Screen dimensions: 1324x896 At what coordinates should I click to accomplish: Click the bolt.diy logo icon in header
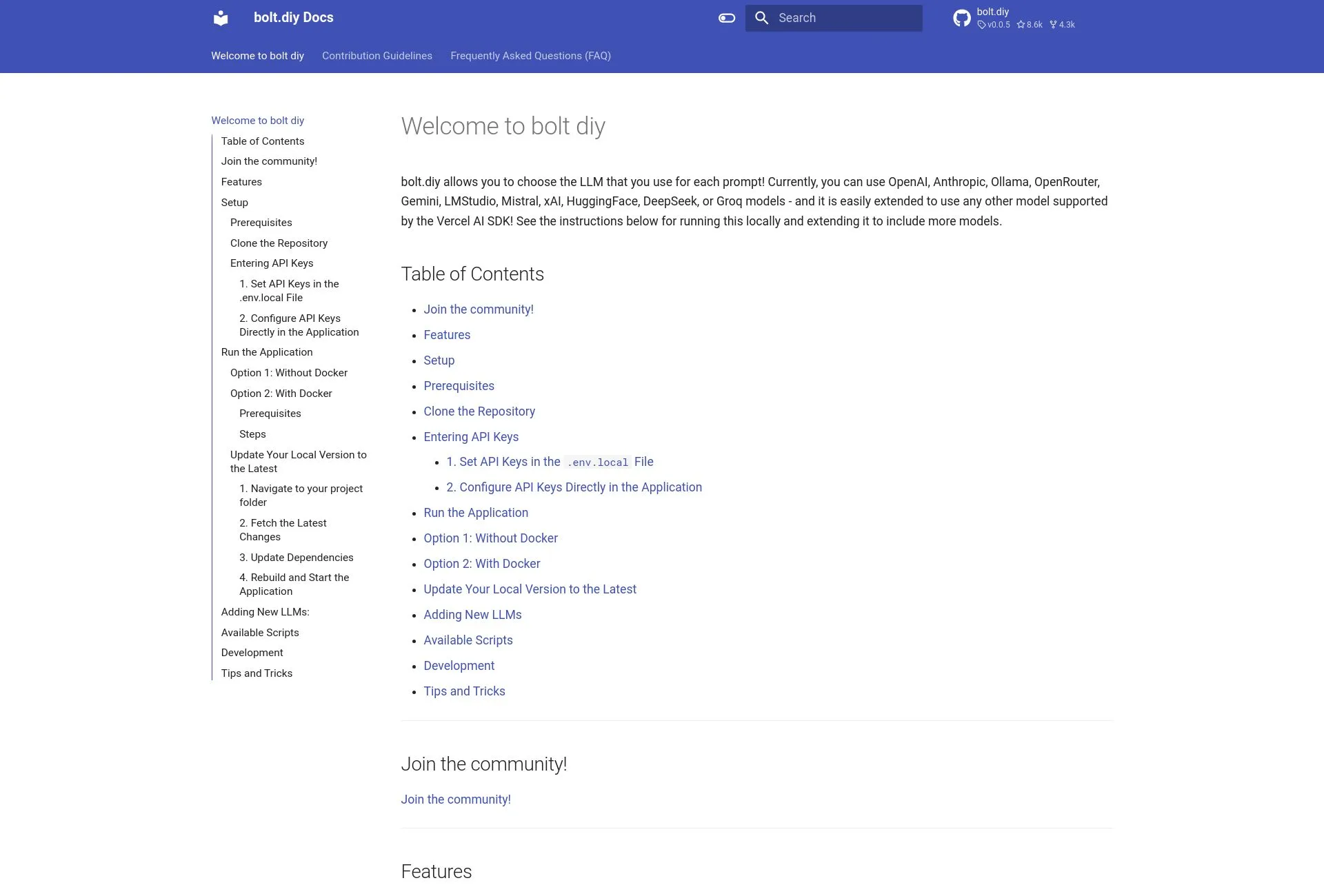pos(220,18)
